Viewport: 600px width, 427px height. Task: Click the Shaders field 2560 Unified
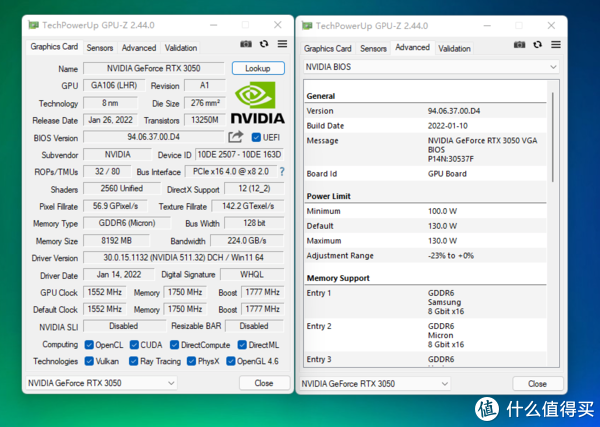122,189
